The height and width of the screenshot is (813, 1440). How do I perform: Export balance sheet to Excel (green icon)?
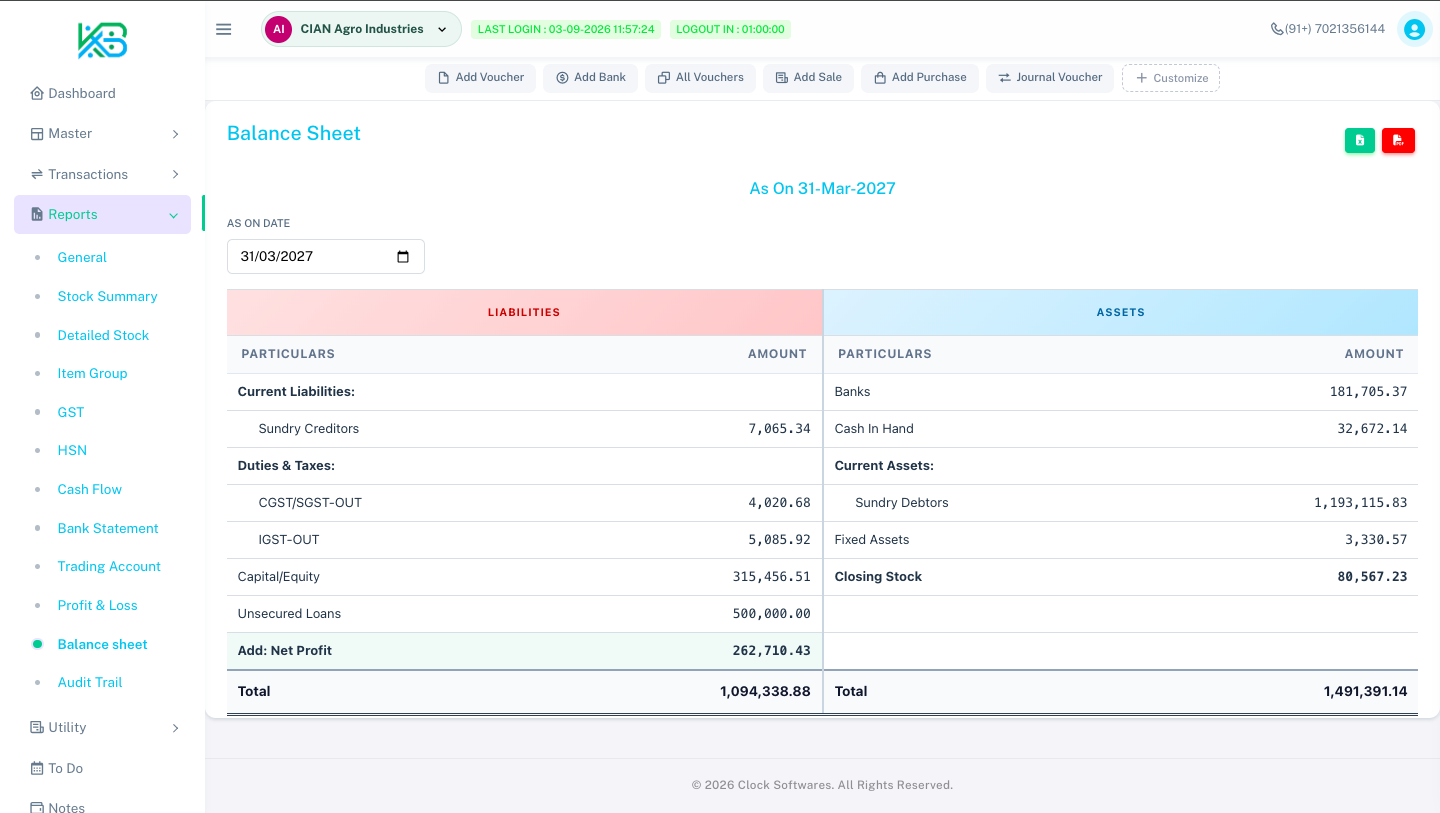[x=1360, y=141]
